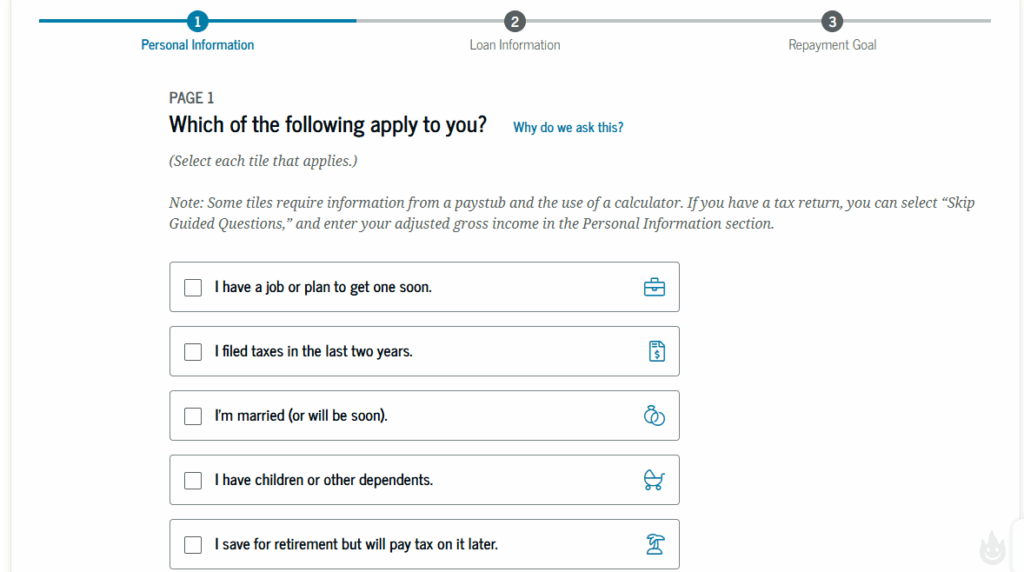
Task: Open the 'Why do we ask this?' link
Action: pos(568,127)
